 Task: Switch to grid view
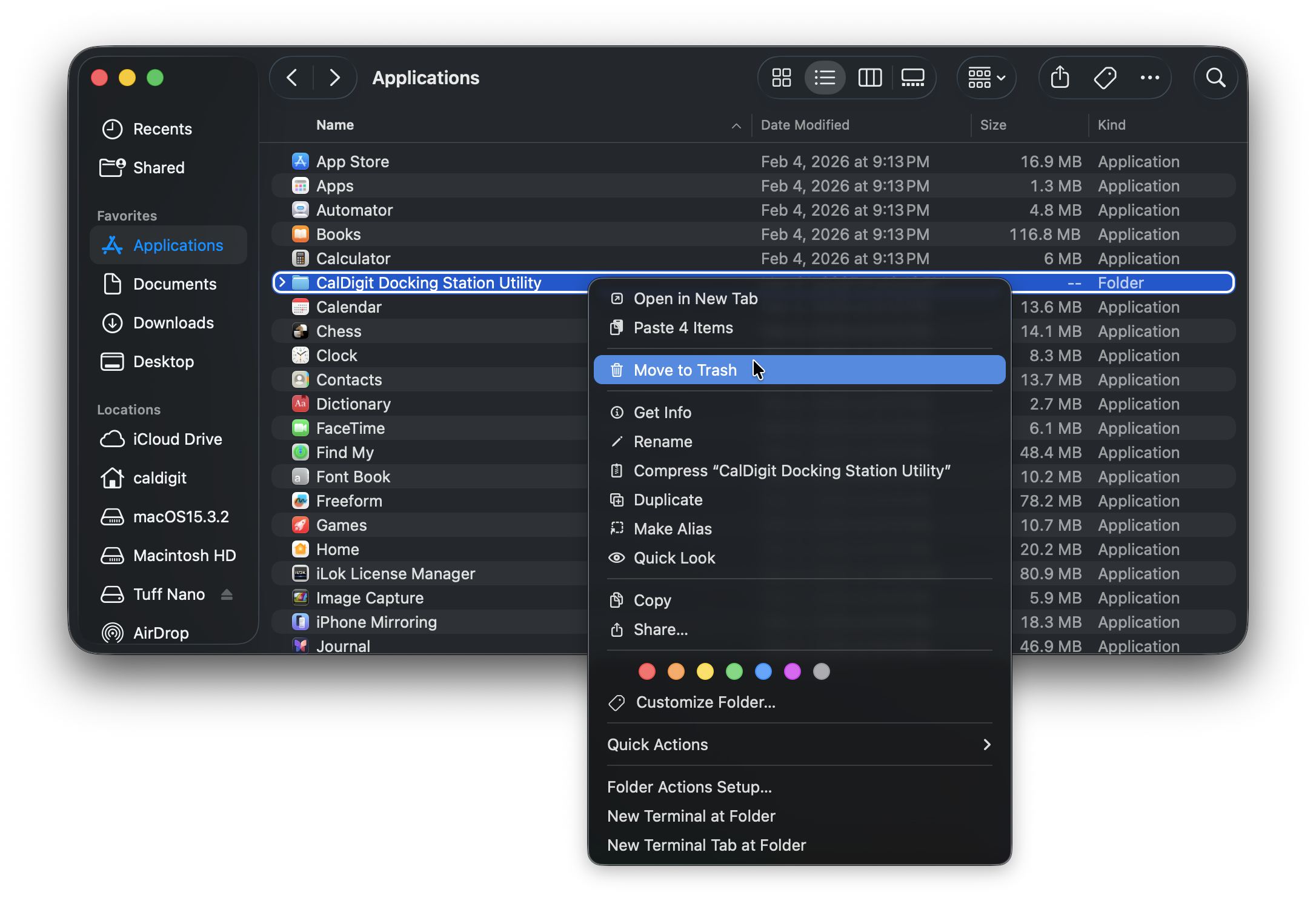pyautogui.click(x=781, y=78)
